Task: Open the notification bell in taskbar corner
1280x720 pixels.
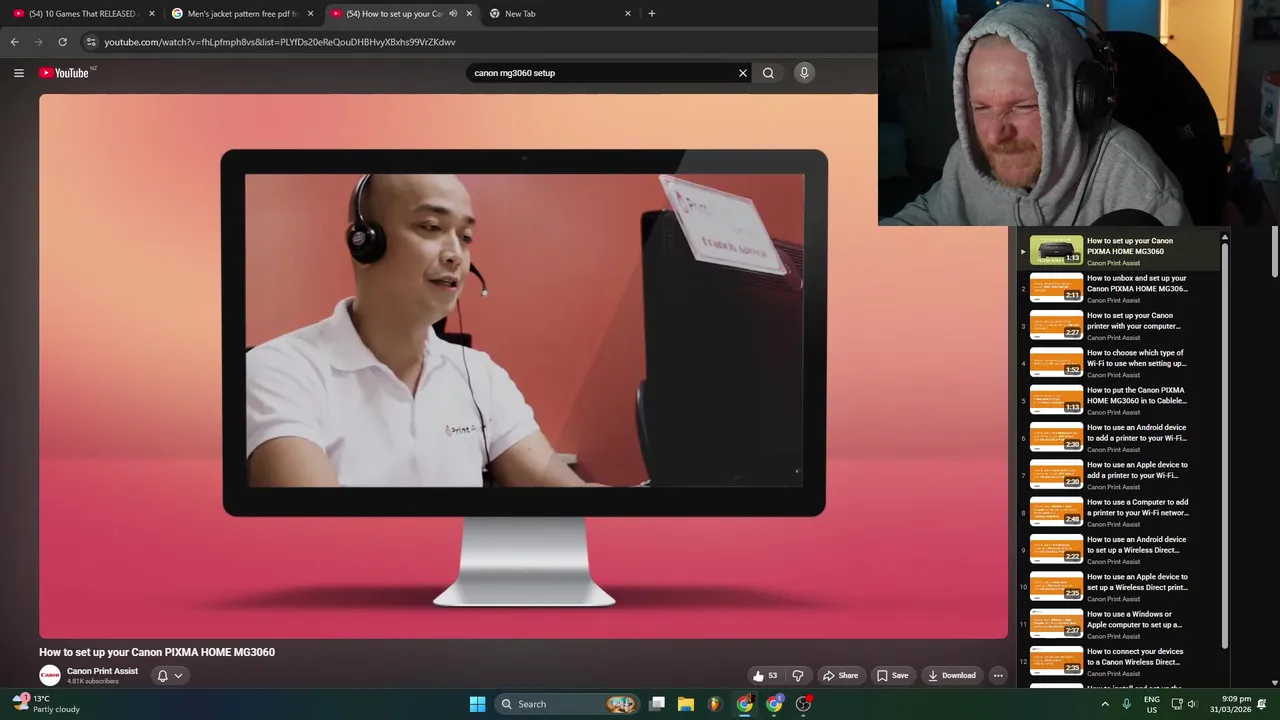Action: click(1262, 704)
